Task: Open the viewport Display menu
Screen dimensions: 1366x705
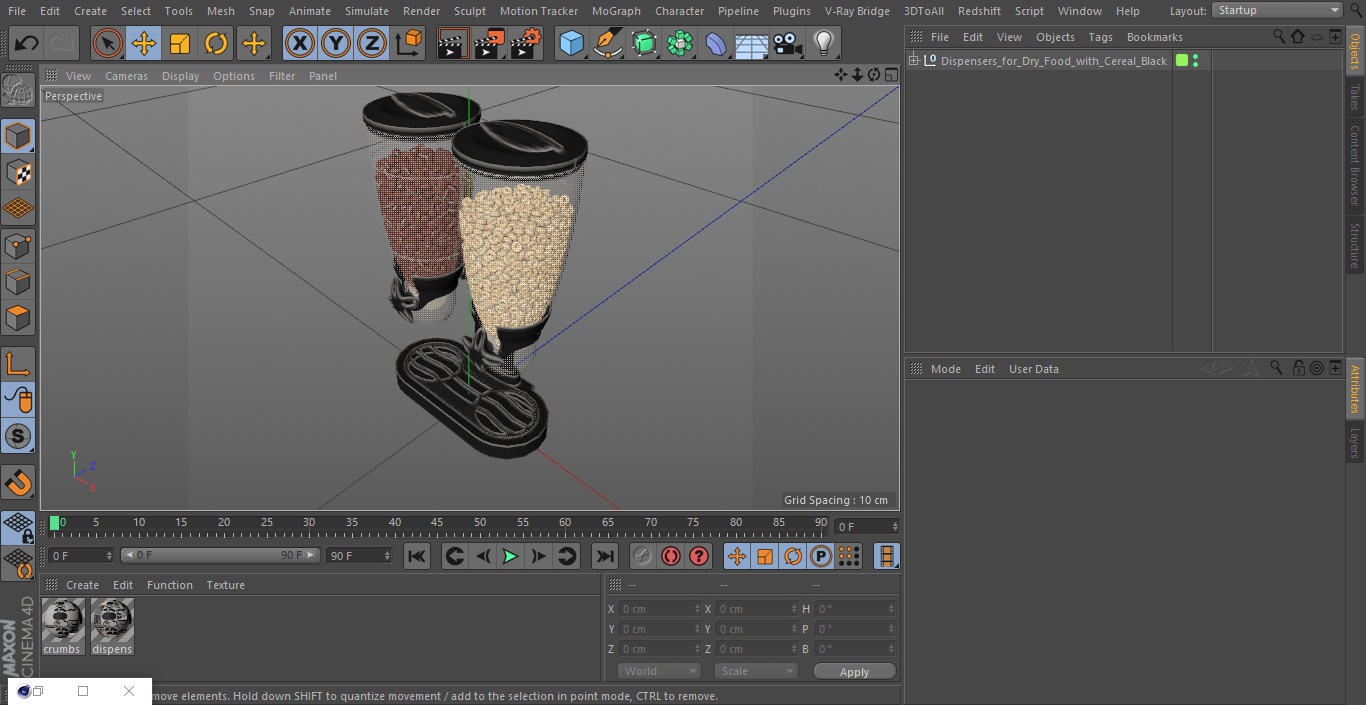Action: point(180,76)
